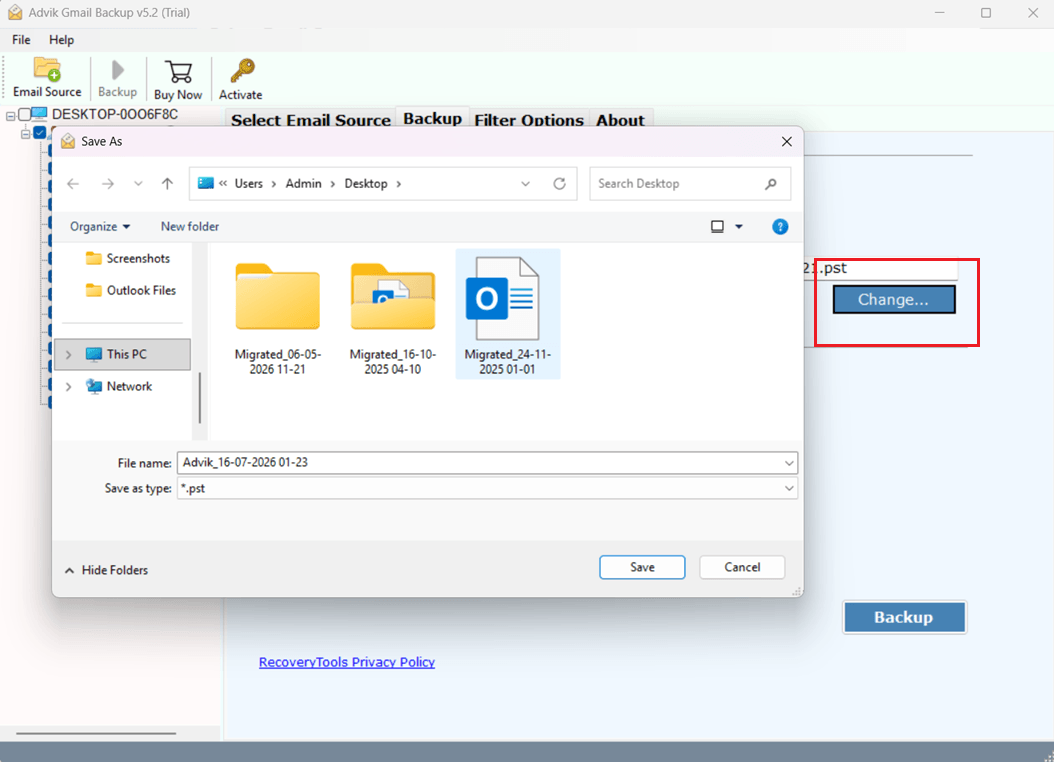Image resolution: width=1054 pixels, height=762 pixels.
Task: Create a New folder
Action: coord(190,226)
